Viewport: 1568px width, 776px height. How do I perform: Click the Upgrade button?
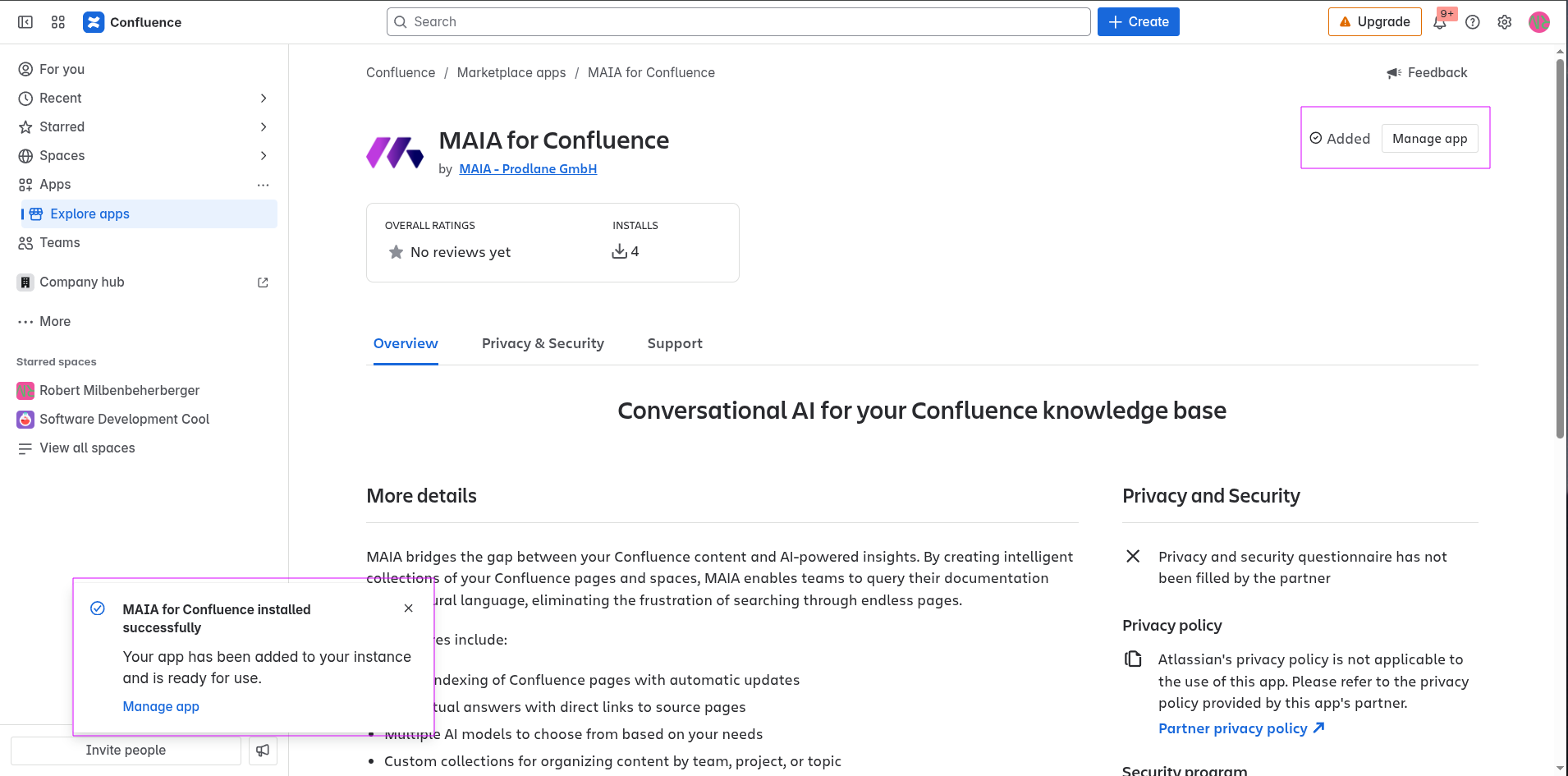[x=1374, y=22]
